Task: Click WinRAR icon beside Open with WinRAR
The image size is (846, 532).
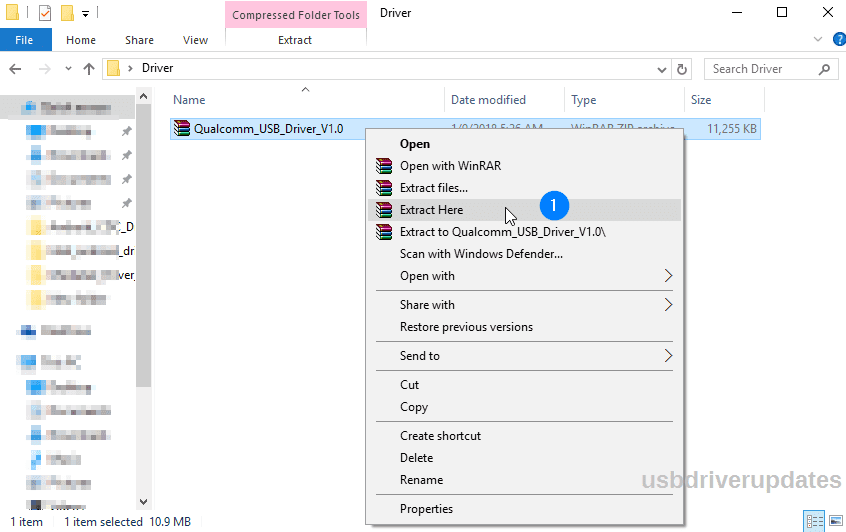Action: [x=384, y=166]
